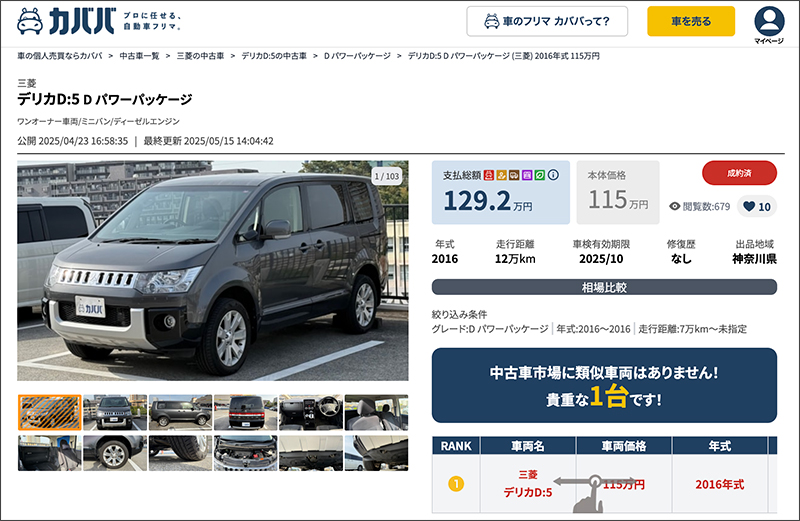Click the orange badge icon by 支払総額
Screen dimensions: 800x521
tap(502, 175)
